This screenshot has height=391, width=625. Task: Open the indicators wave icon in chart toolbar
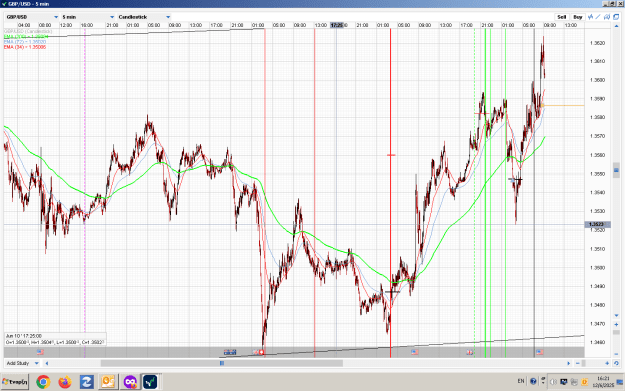(x=591, y=17)
